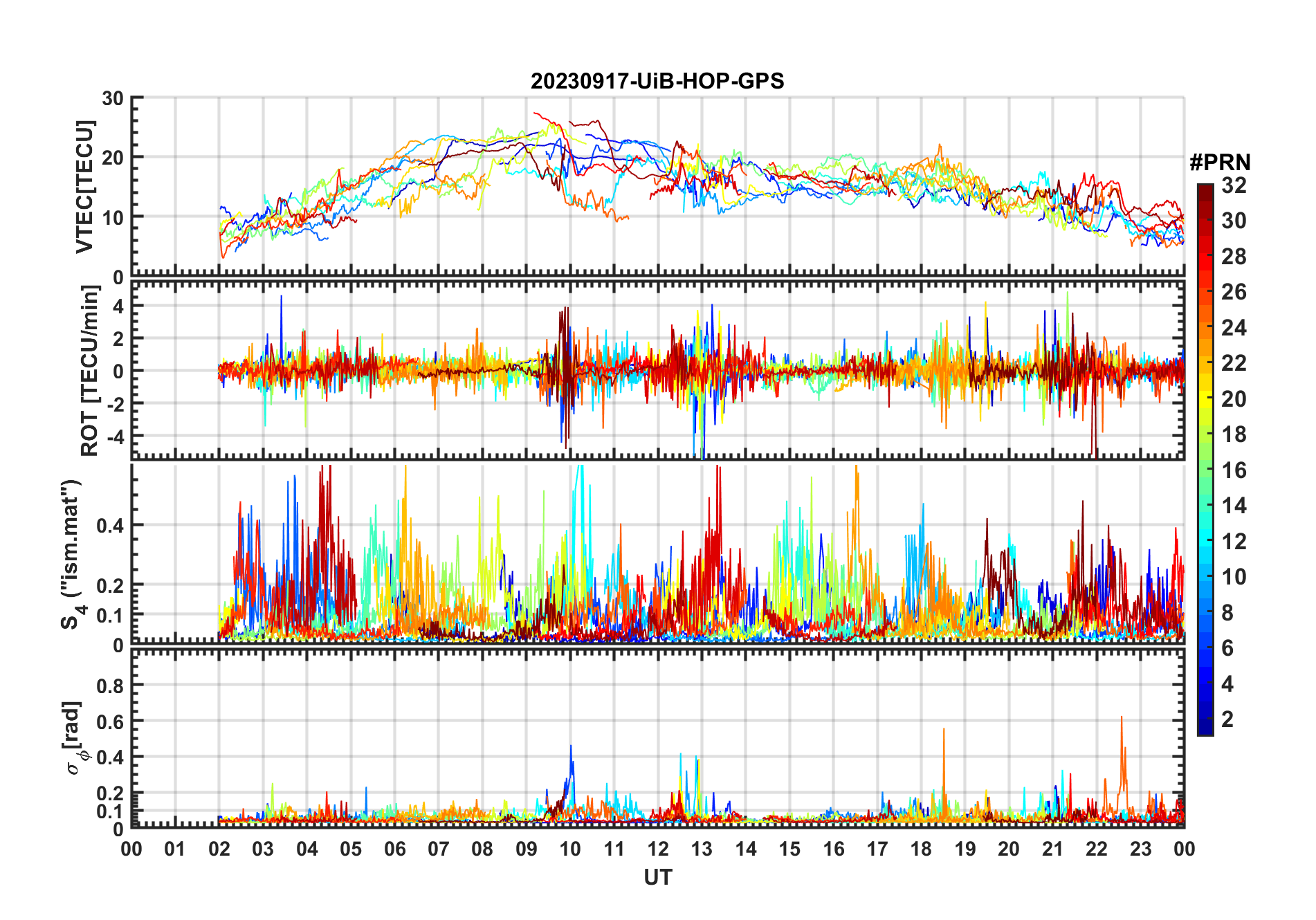Select the #PRN colorbar title
1316x920 pixels.
1220,163
